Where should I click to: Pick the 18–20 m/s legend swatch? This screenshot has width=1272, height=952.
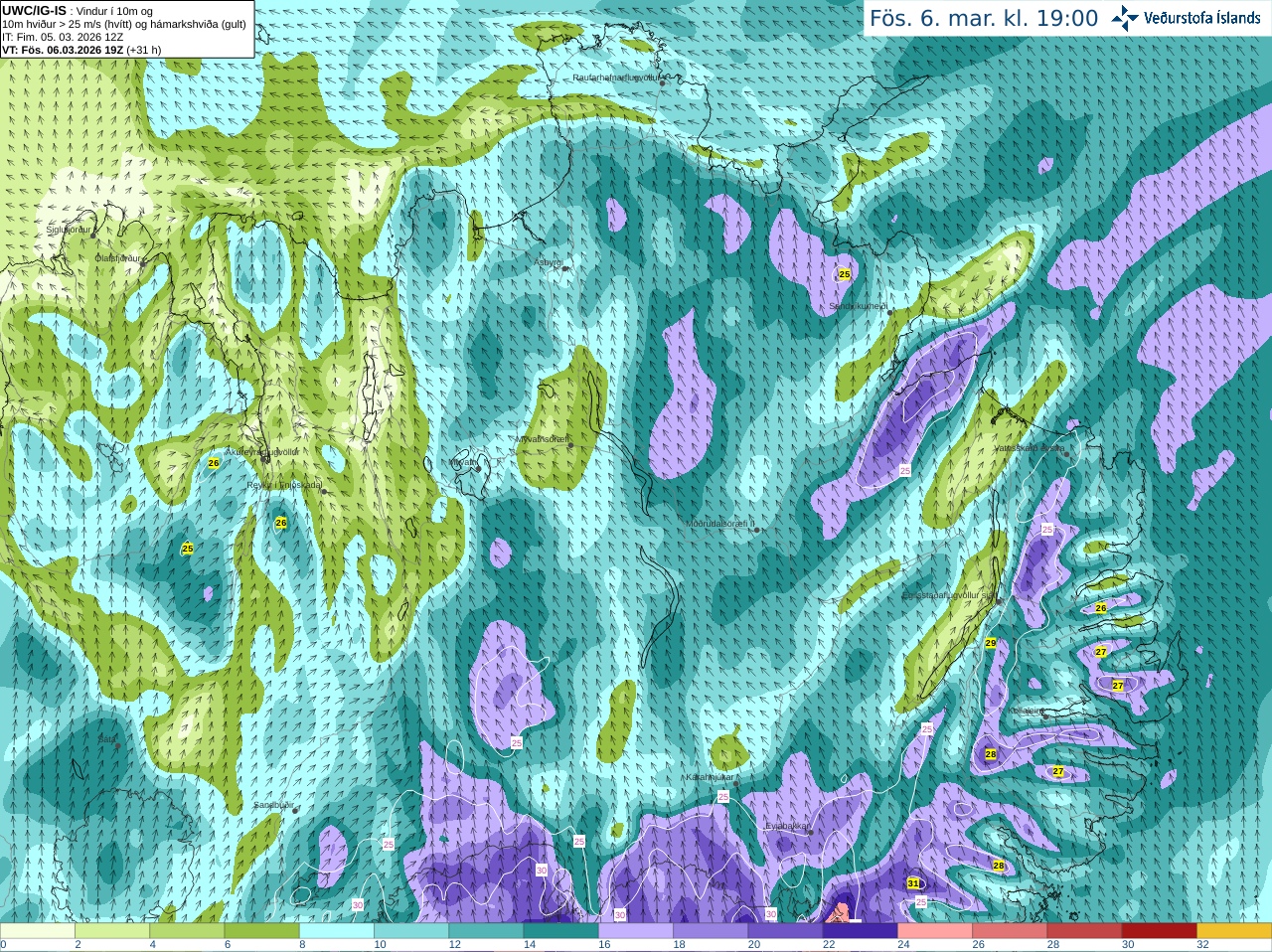click(x=711, y=931)
